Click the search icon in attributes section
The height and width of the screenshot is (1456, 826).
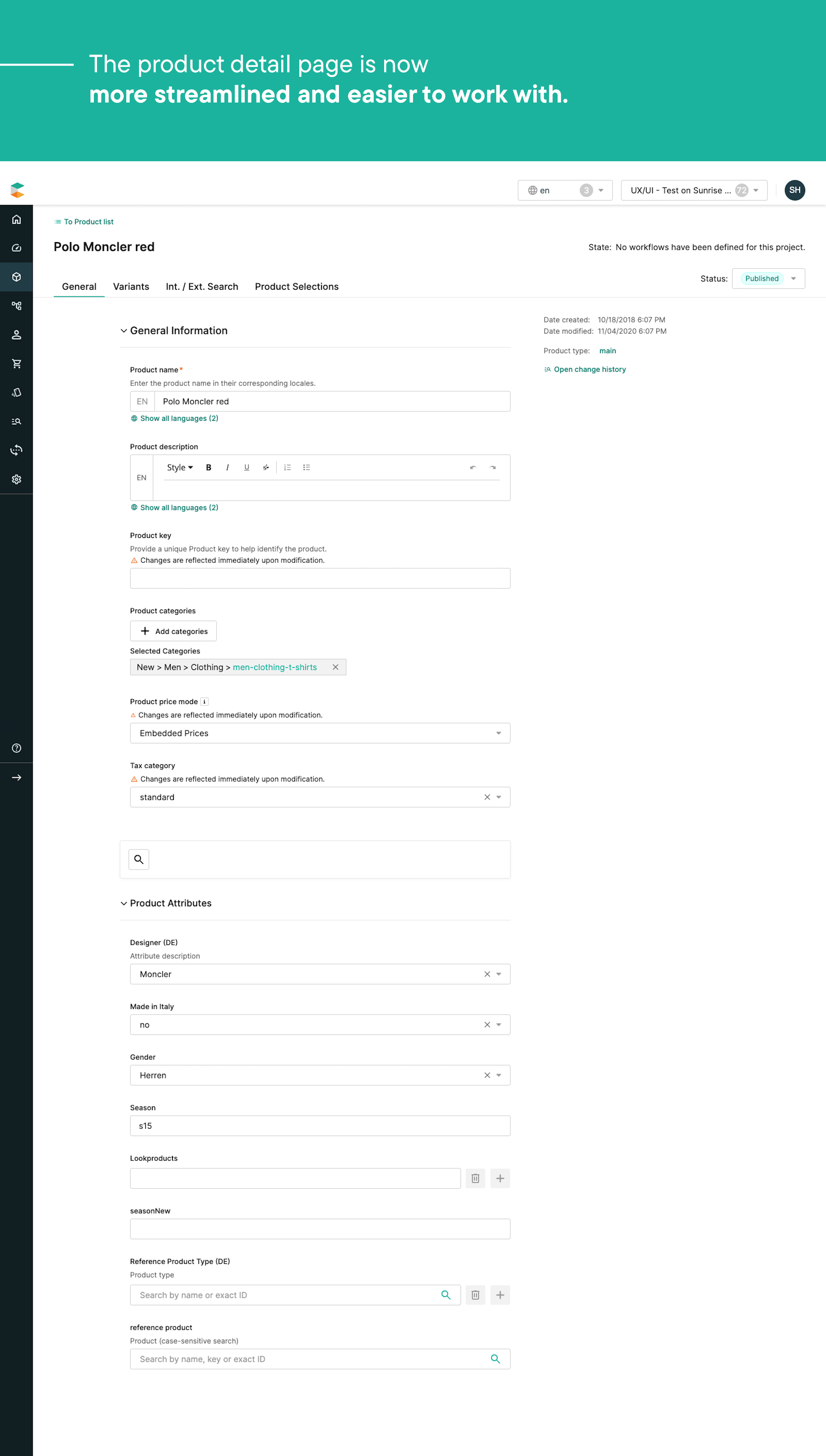(x=140, y=858)
